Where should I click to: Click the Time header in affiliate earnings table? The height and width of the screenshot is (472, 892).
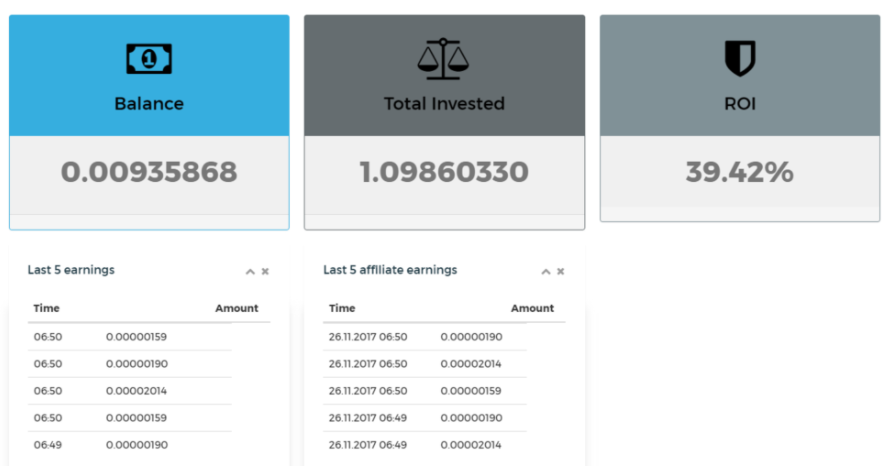pos(342,308)
